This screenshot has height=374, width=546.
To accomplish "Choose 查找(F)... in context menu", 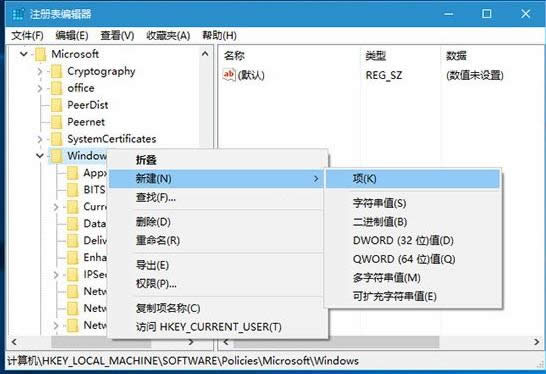I will pyautogui.click(x=218, y=198).
